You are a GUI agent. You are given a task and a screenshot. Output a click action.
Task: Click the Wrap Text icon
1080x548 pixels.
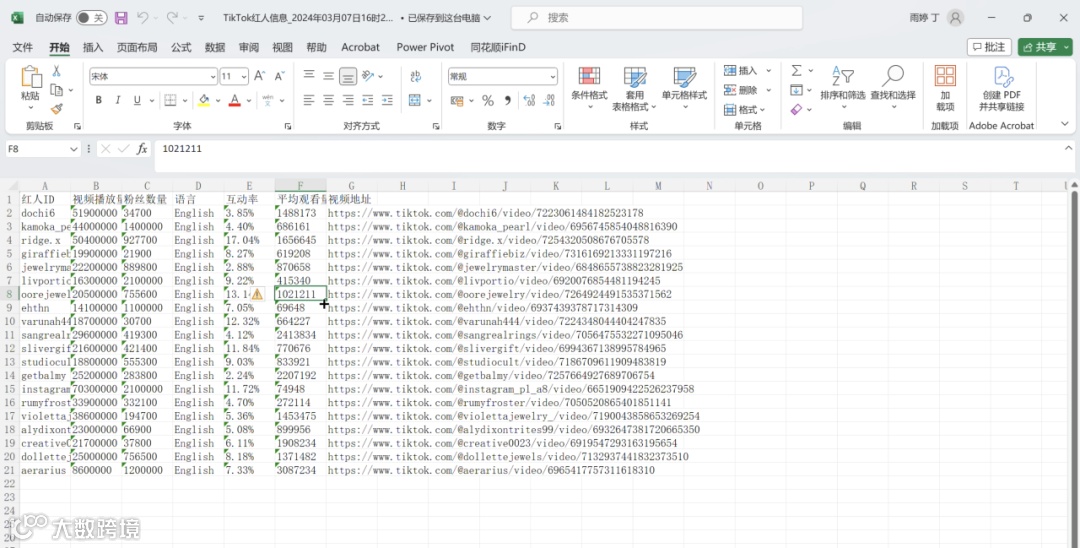click(x=415, y=76)
